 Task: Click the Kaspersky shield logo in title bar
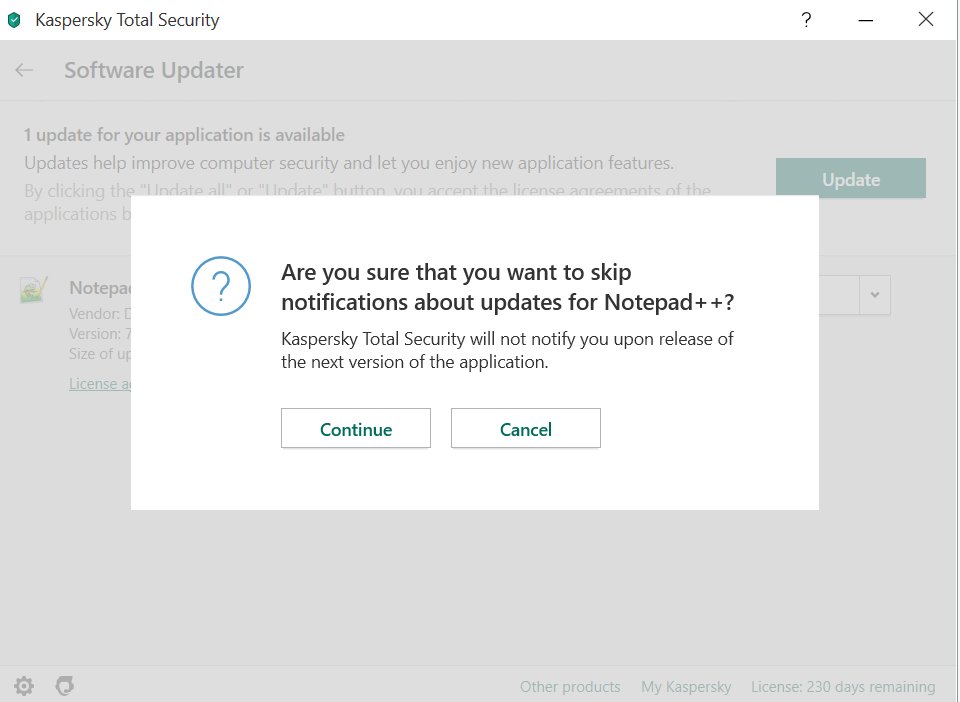click(14, 20)
